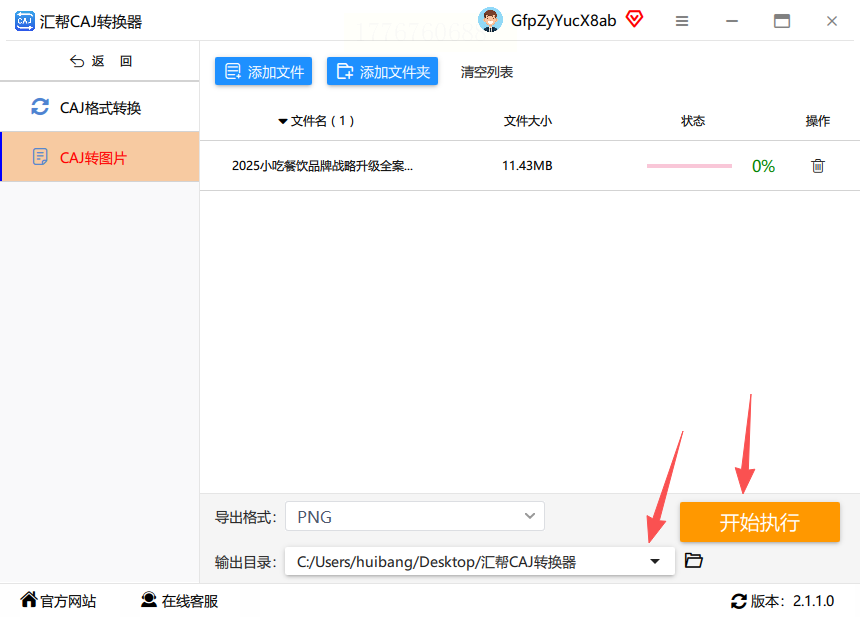Image resolution: width=860 pixels, height=617 pixels.
Task: Switch to CAJ格式转换 tab
Action: [x=100, y=107]
